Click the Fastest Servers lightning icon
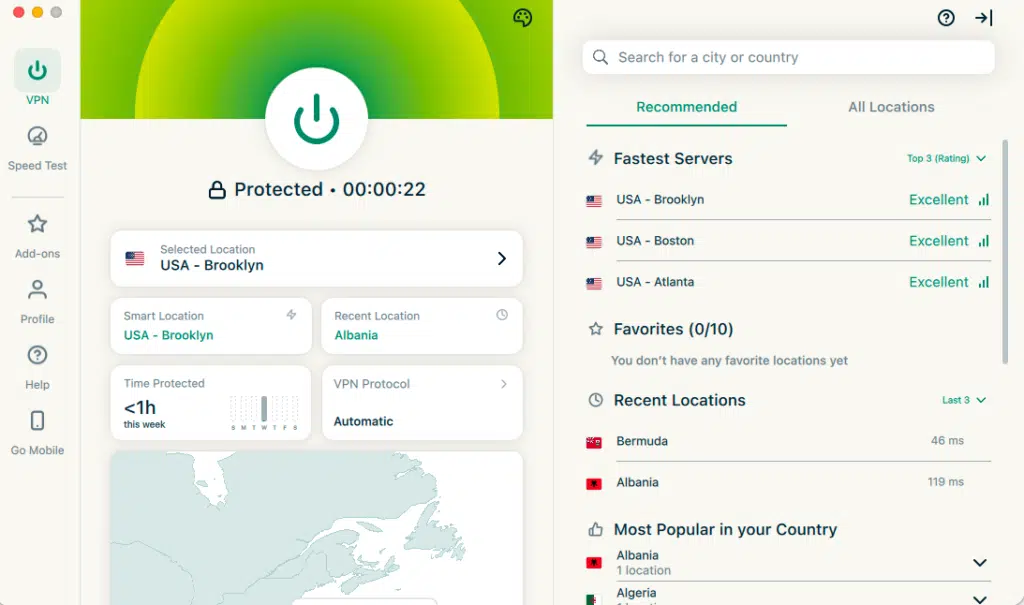 click(596, 157)
